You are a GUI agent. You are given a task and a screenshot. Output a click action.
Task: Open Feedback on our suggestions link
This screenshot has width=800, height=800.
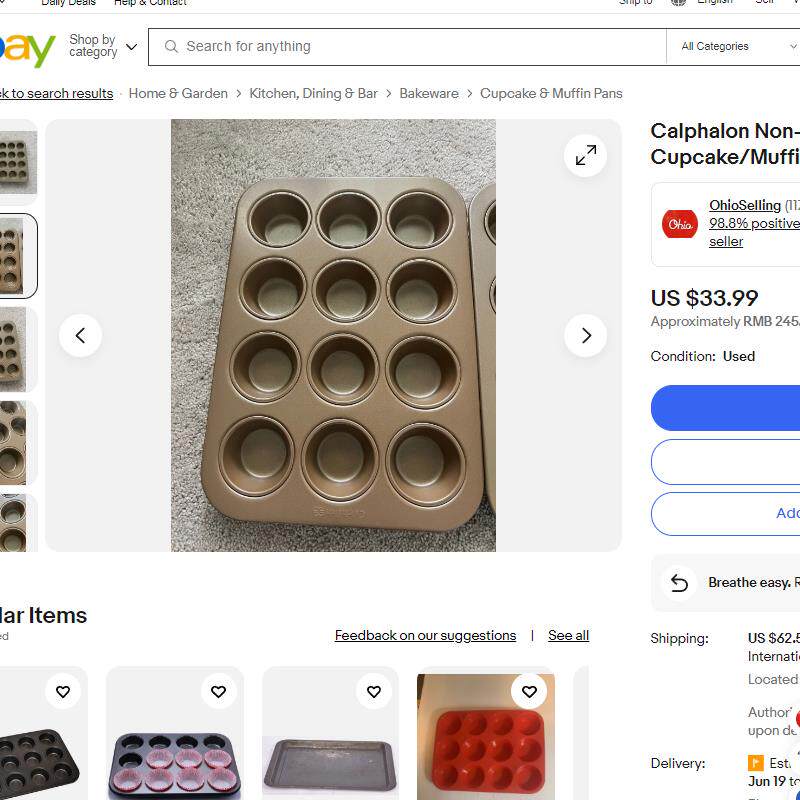(x=425, y=636)
